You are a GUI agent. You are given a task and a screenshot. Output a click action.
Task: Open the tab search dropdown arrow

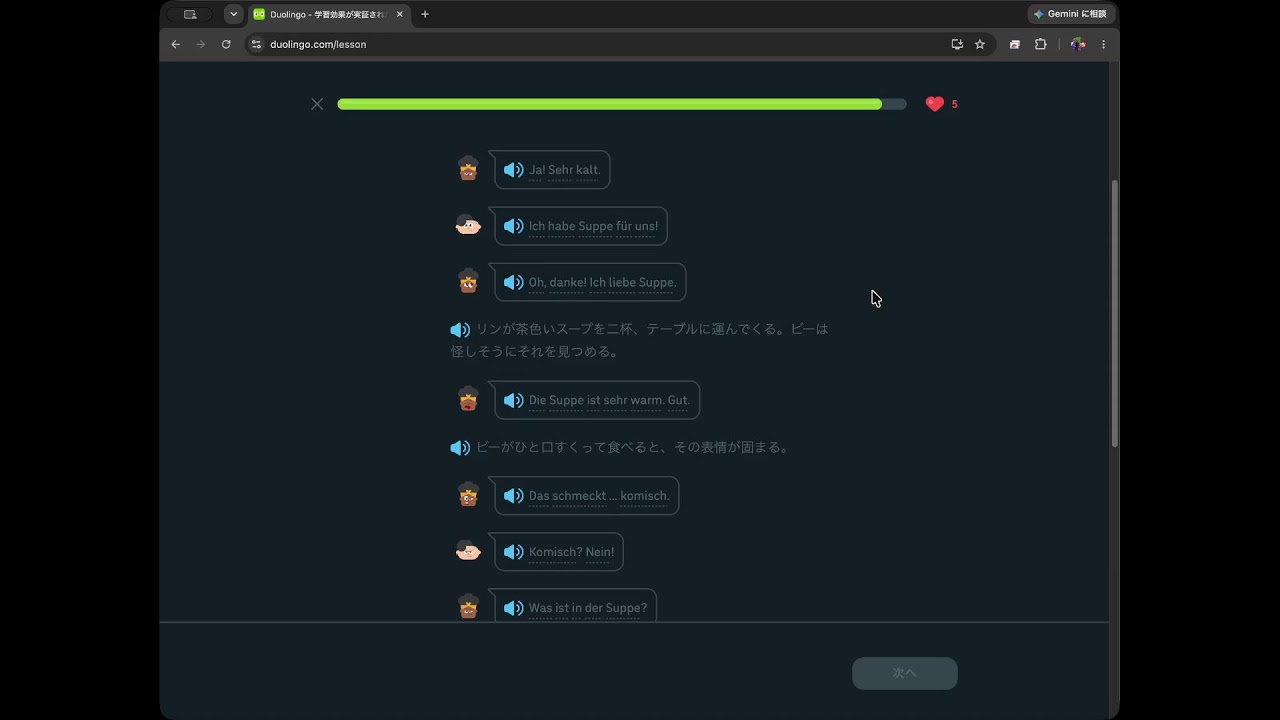[234, 14]
